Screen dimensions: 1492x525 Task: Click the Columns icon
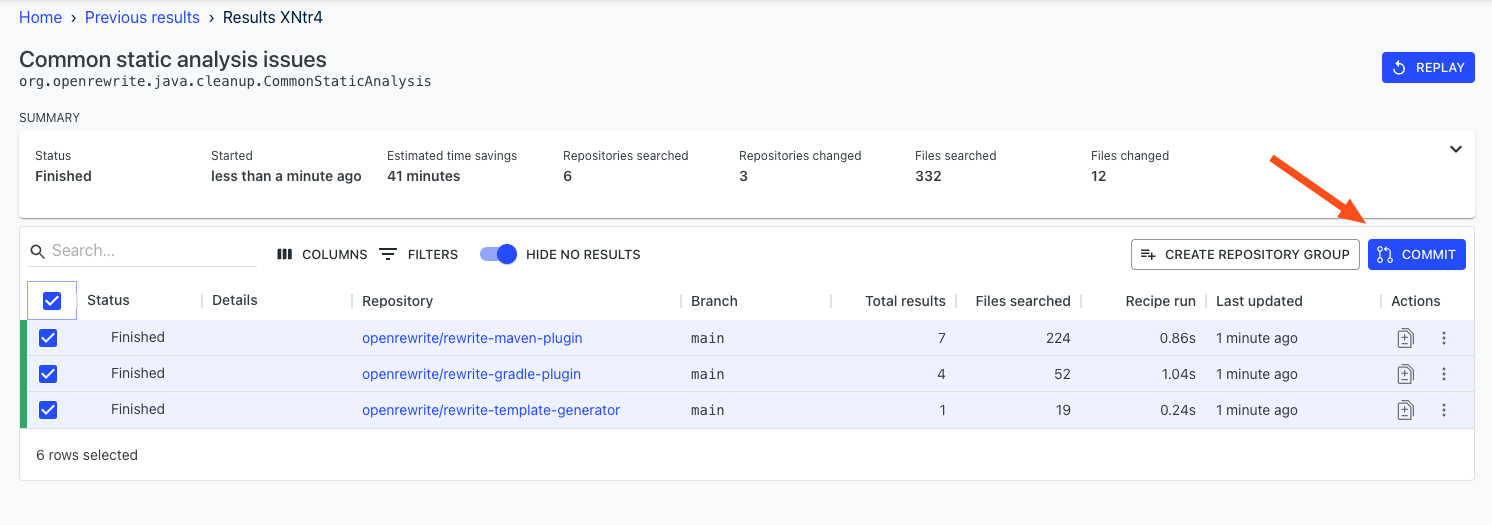(x=285, y=254)
